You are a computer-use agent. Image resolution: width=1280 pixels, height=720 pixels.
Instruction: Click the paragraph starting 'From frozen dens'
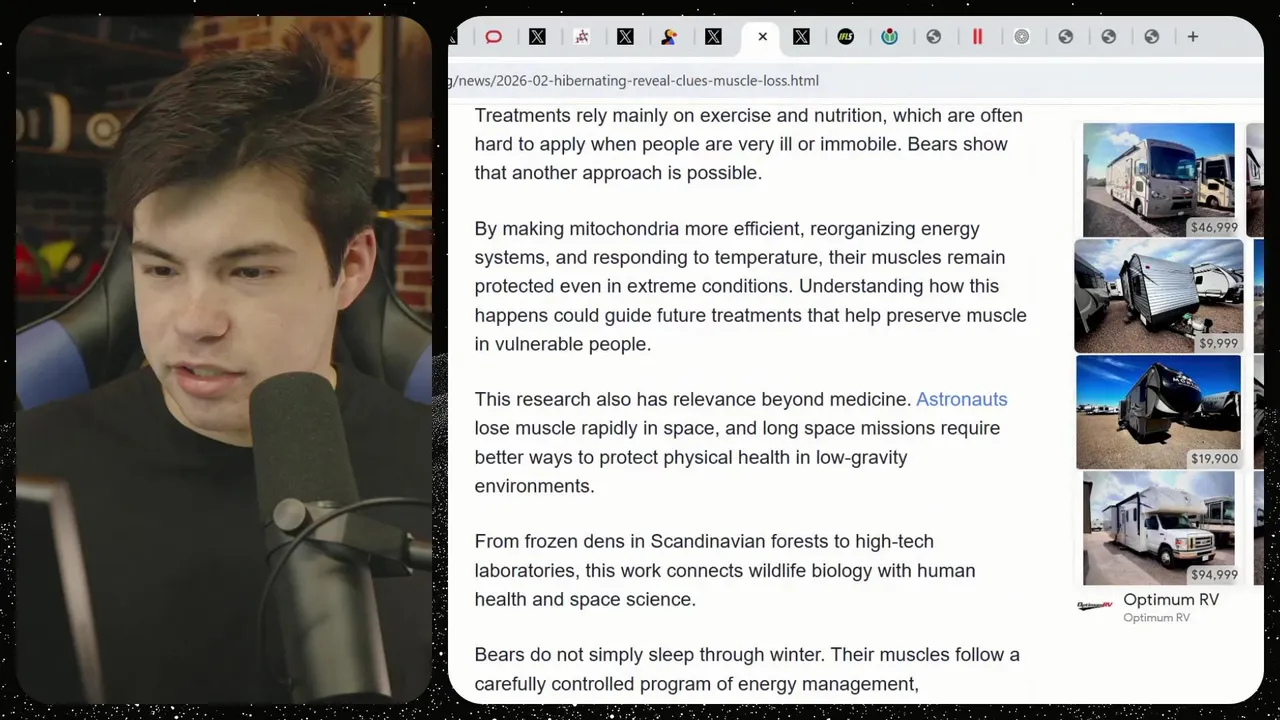click(724, 570)
